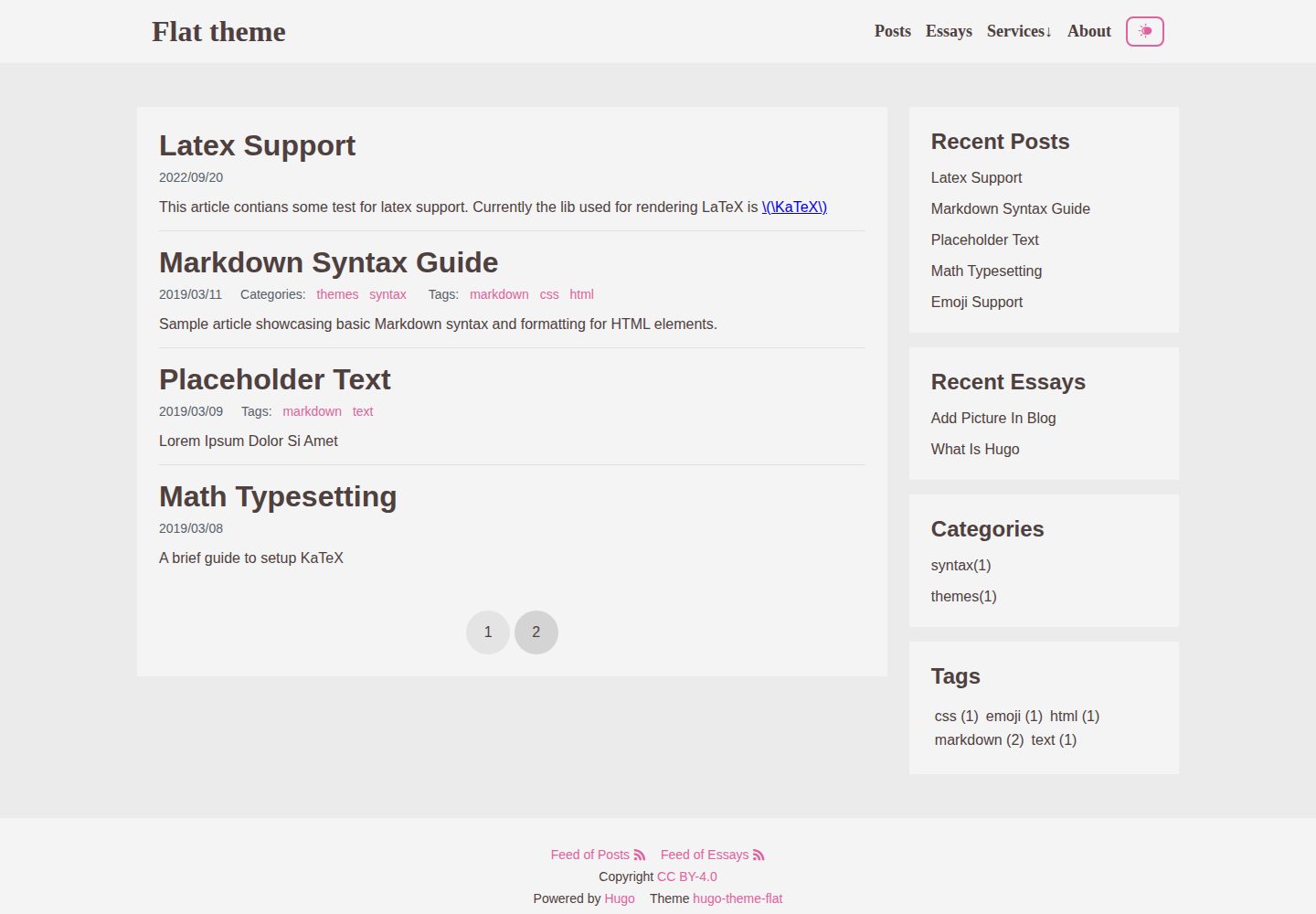Select syntax(1) in Categories sidebar
Image resolution: width=1316 pixels, height=914 pixels.
point(961,565)
